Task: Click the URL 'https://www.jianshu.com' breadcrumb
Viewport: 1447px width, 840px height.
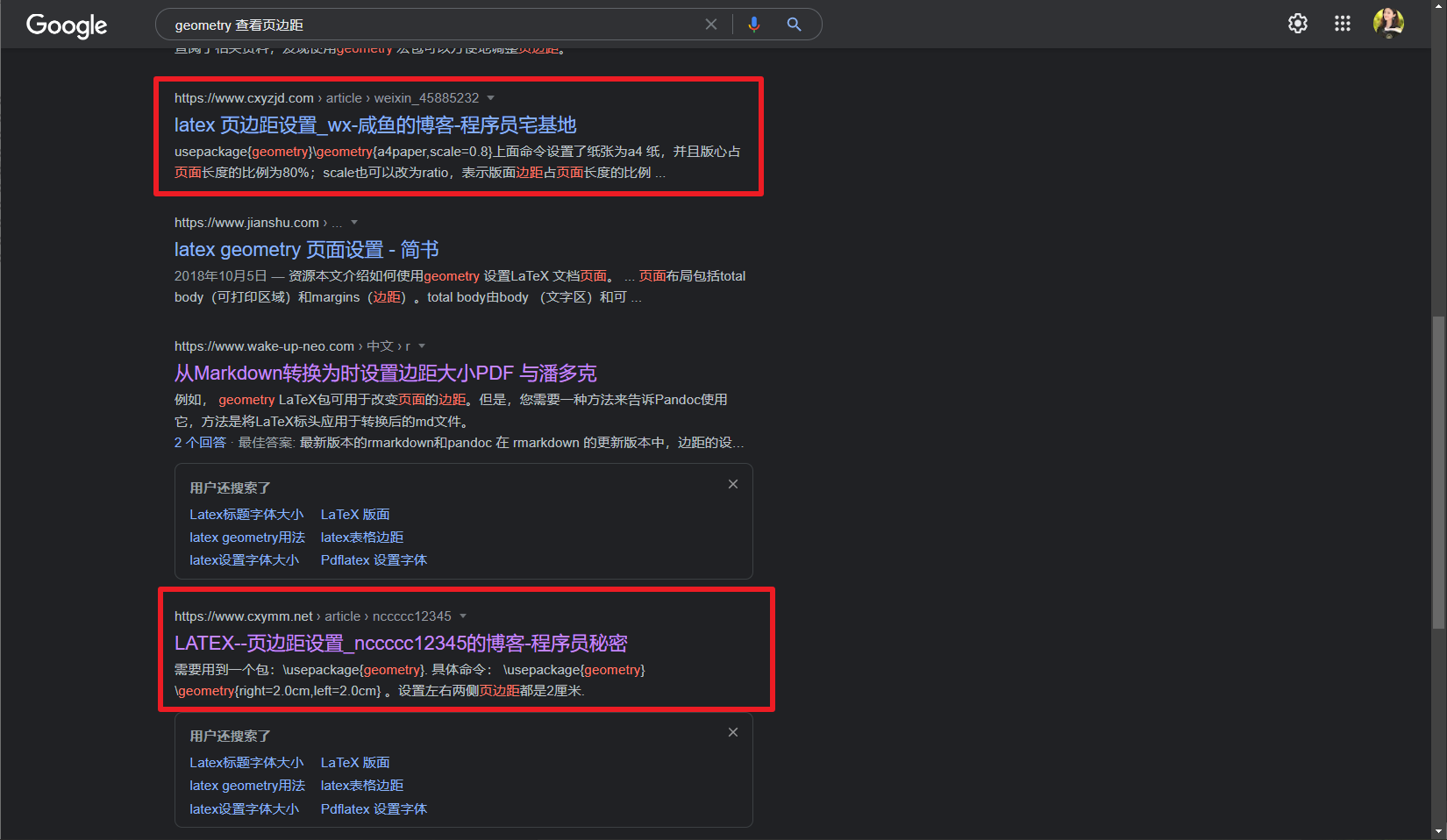Action: (246, 223)
